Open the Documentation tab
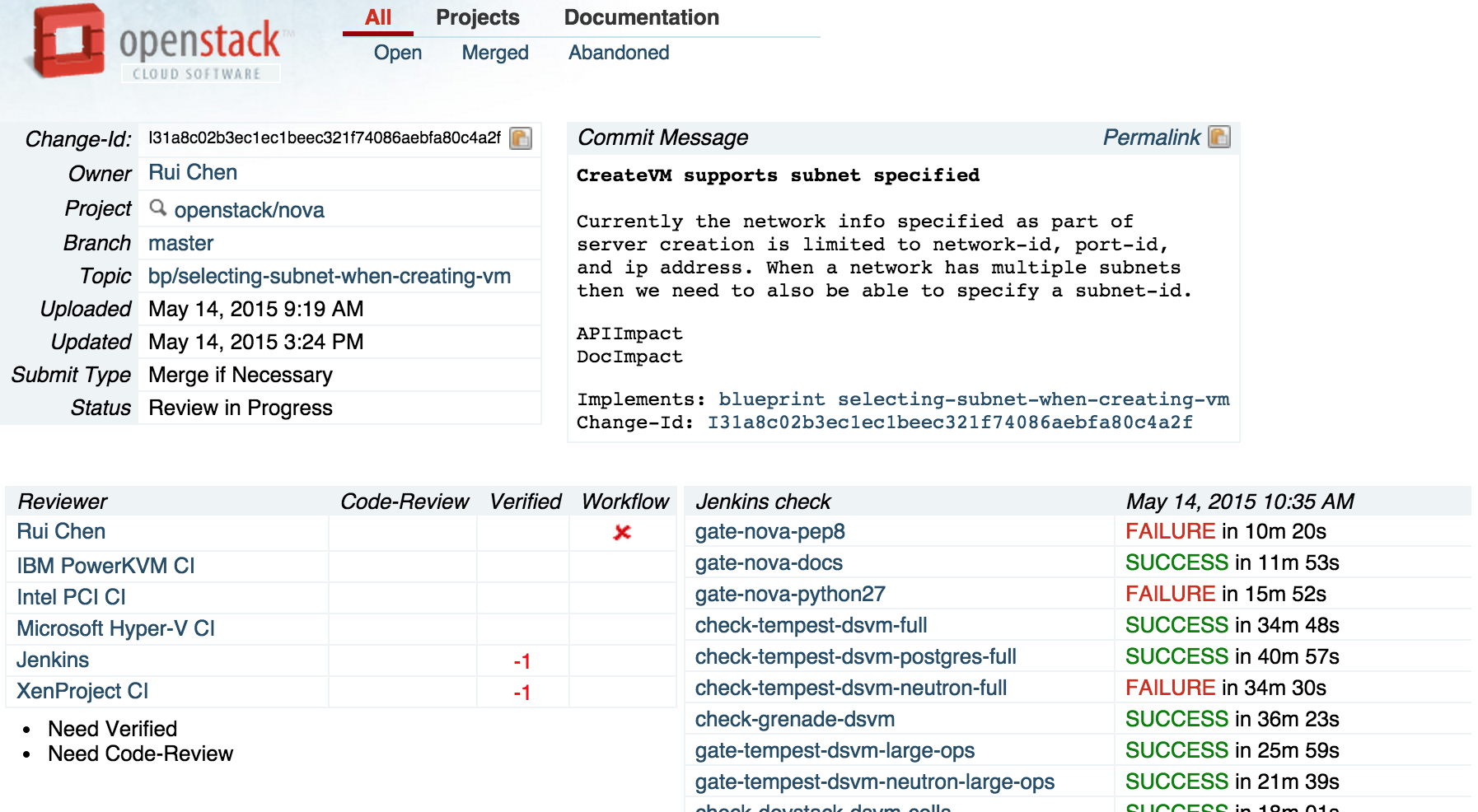Screen dimensions: 1478x812 [x=641, y=17]
